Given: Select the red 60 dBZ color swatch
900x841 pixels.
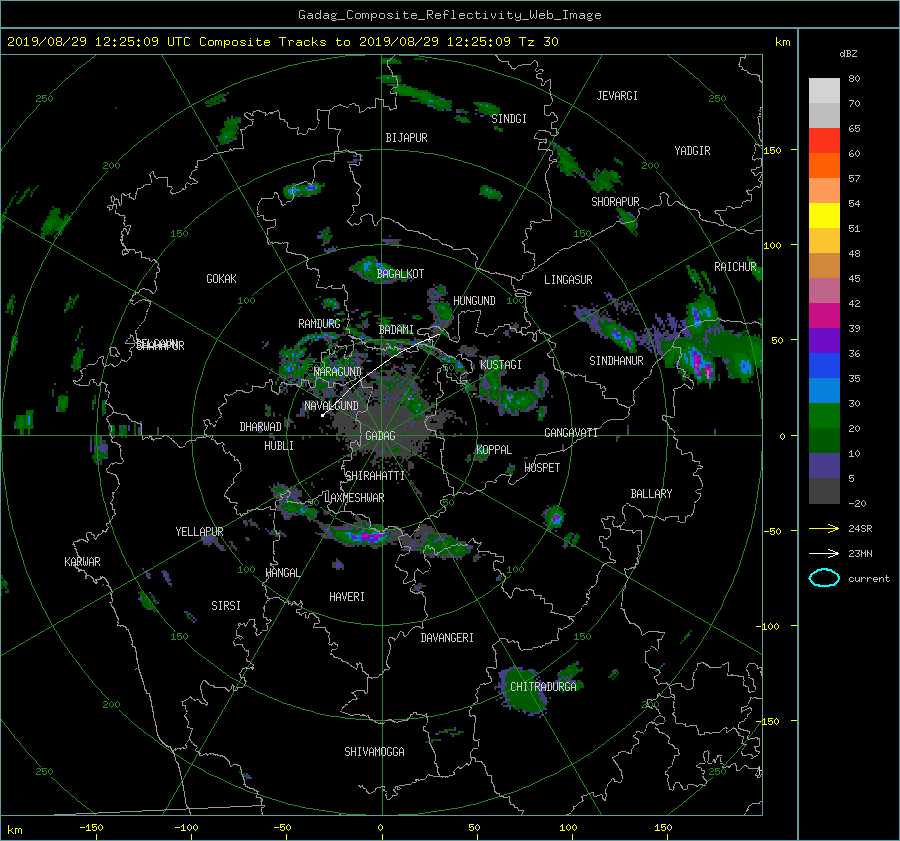Looking at the screenshot, I should pos(824,141).
